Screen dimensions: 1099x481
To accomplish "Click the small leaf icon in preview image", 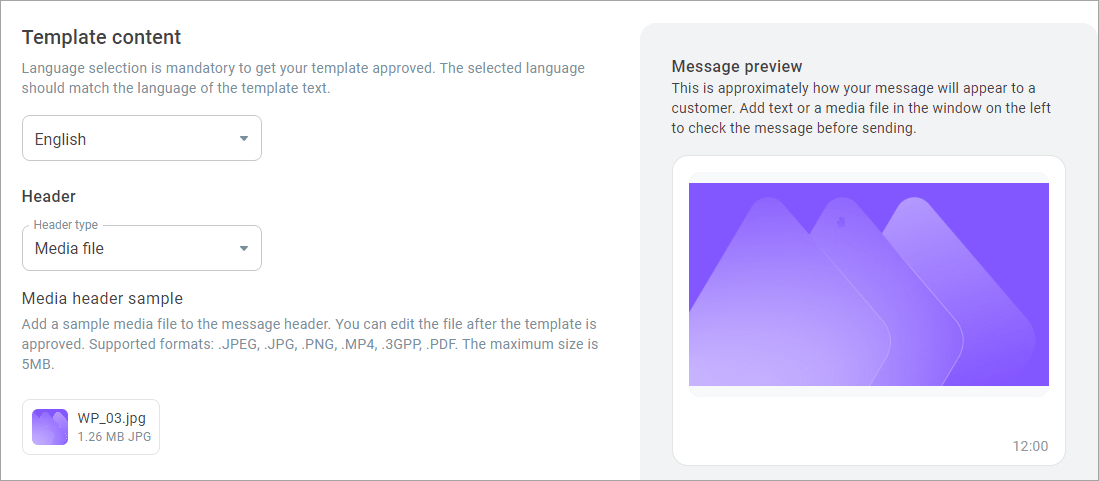I will (x=840, y=223).
